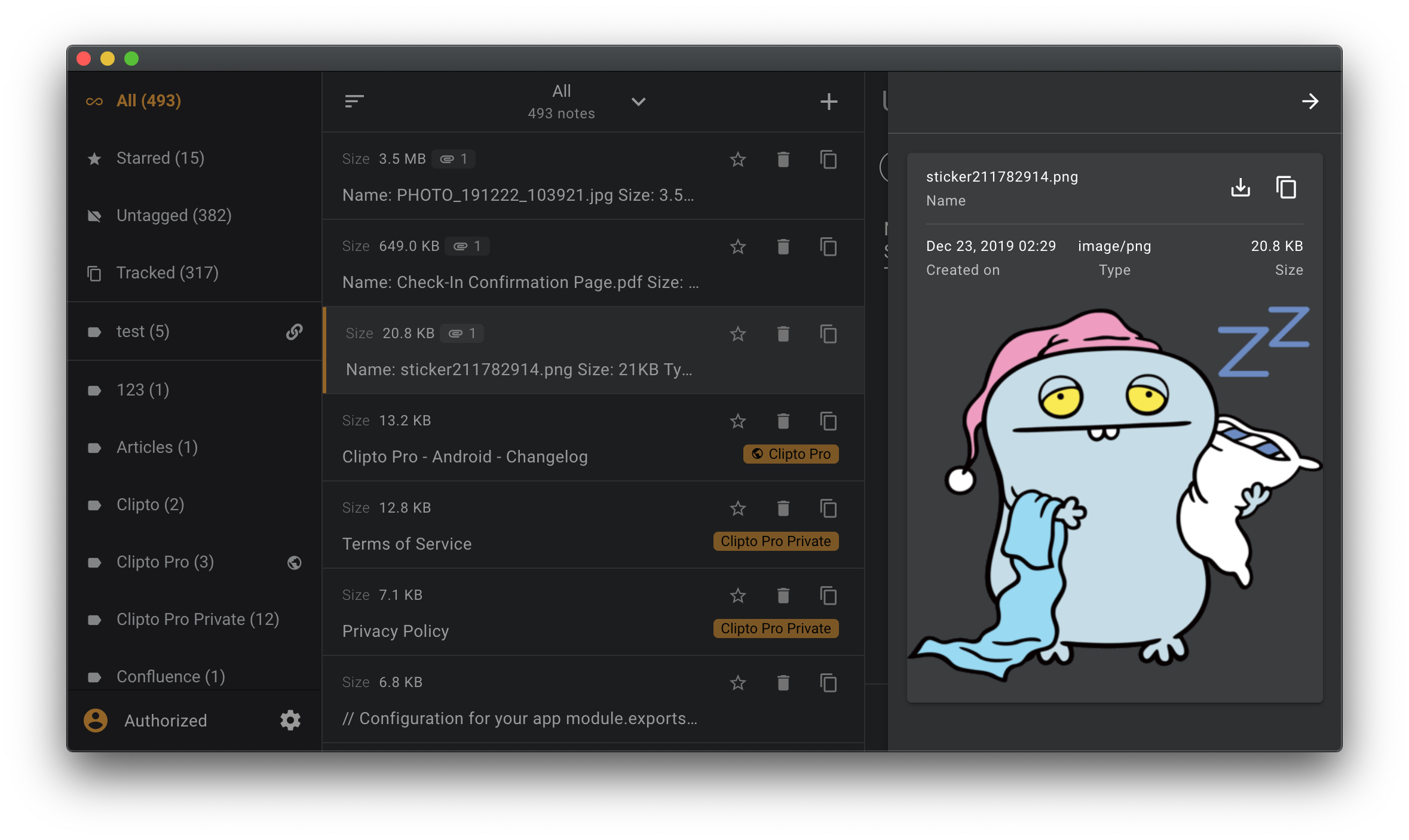Add a new note with plus icon

pyautogui.click(x=828, y=102)
